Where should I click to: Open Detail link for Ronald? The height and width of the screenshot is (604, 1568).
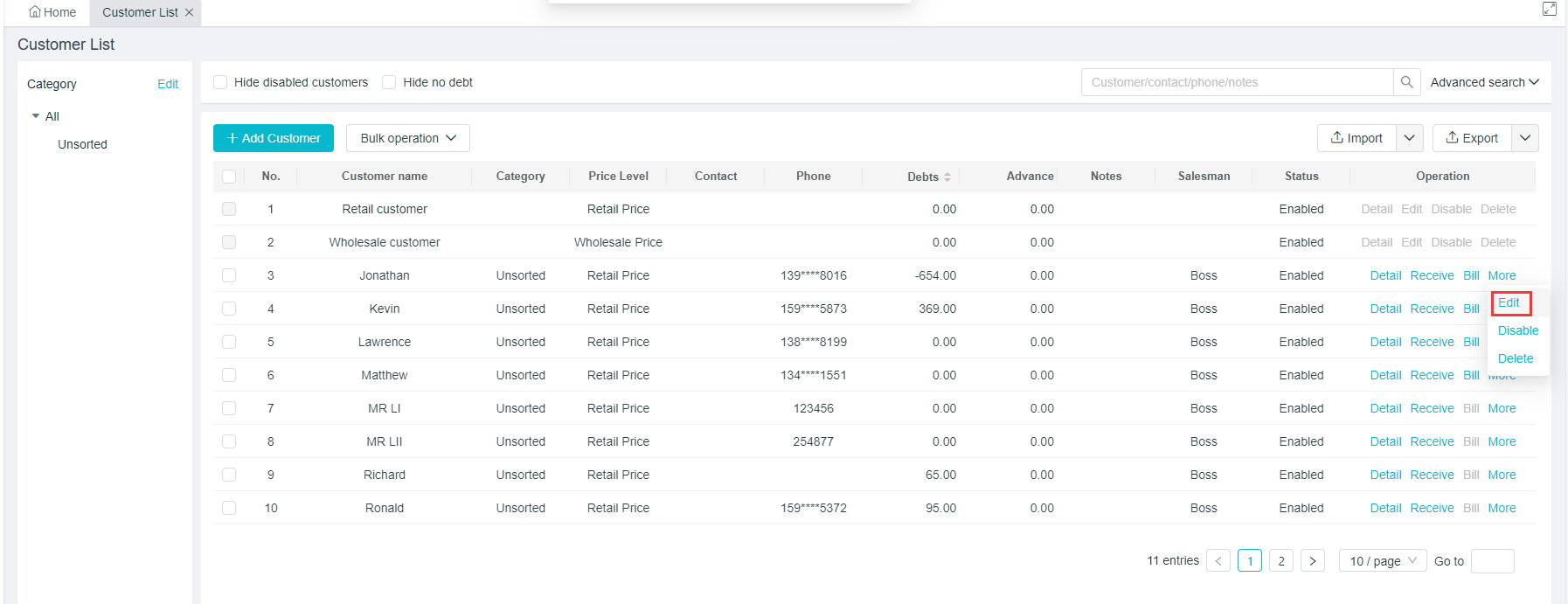1385,508
